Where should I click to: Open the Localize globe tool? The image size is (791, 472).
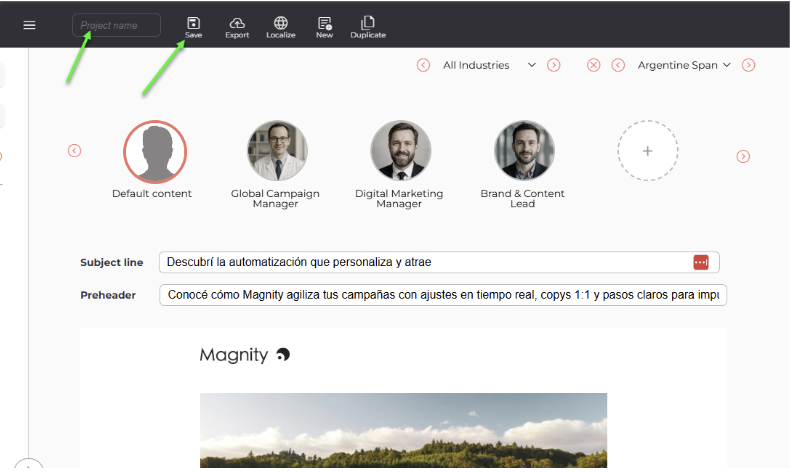281,23
